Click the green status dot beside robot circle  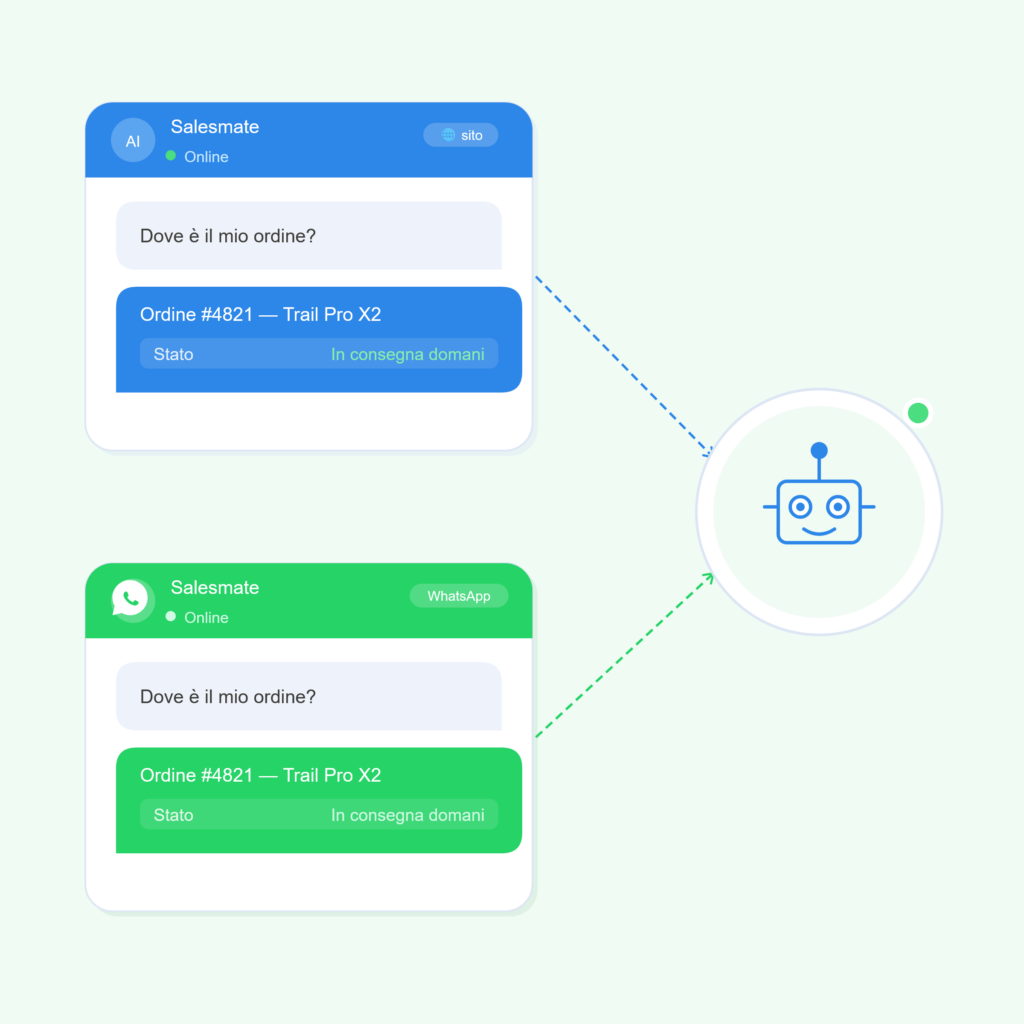(x=918, y=413)
